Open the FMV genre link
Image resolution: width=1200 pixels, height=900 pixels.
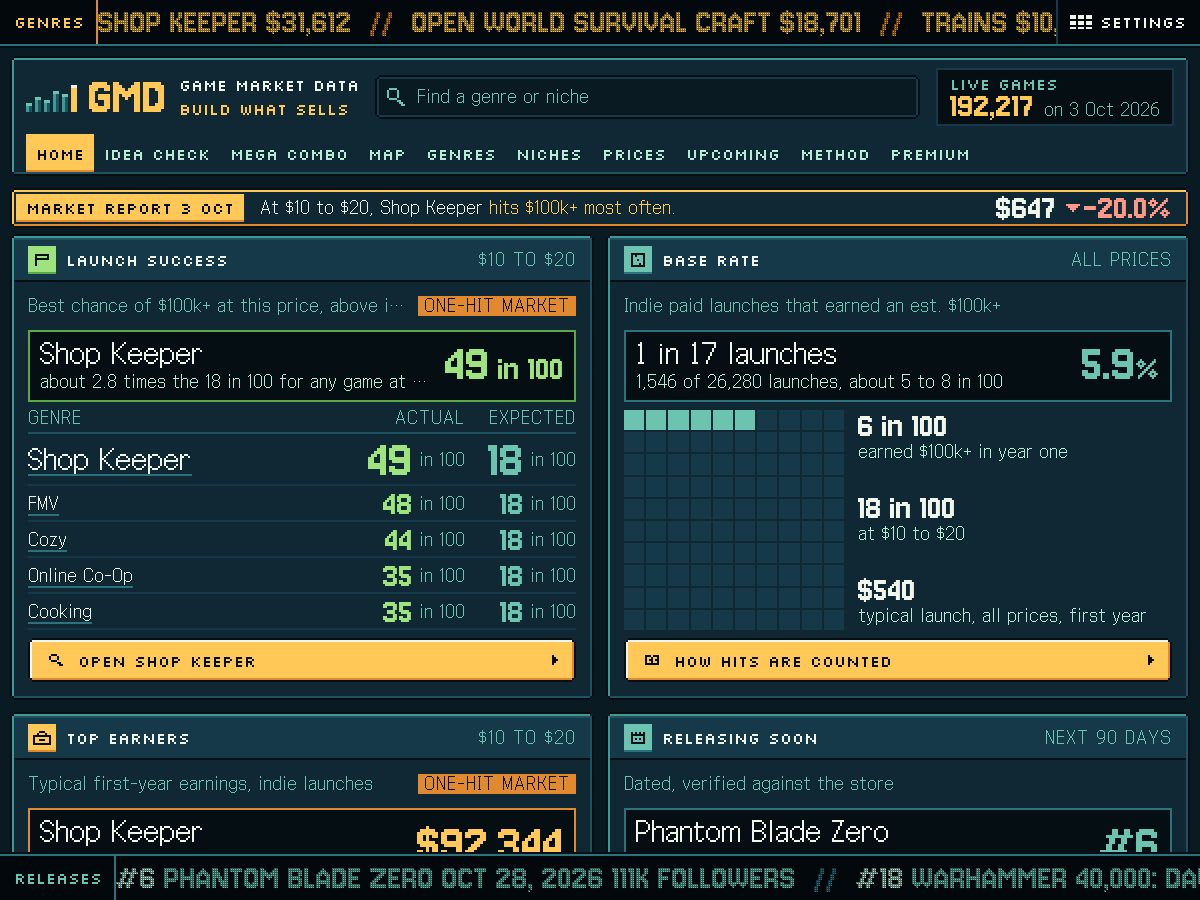(x=43, y=504)
